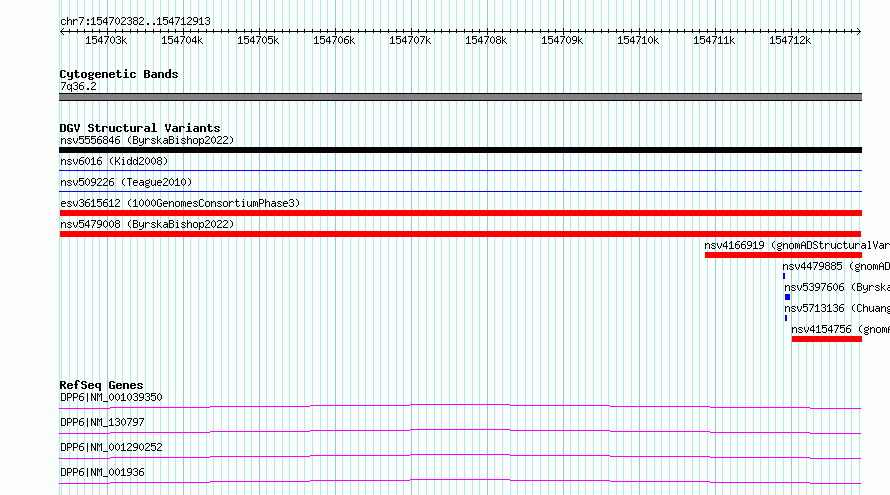Click the 154710k ruler tick label
890x495 pixels.
tap(639, 40)
